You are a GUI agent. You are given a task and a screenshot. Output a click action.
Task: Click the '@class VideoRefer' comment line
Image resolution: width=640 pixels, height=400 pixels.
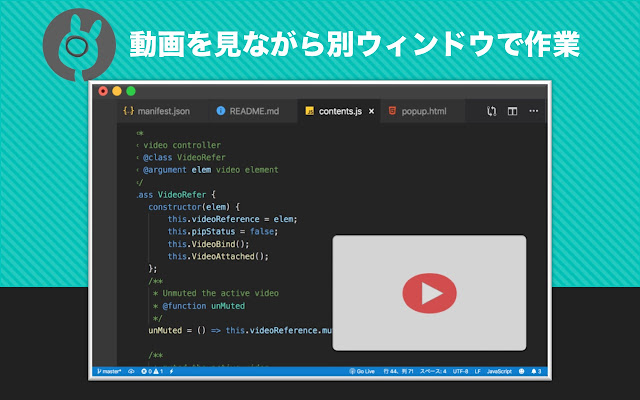184,158
